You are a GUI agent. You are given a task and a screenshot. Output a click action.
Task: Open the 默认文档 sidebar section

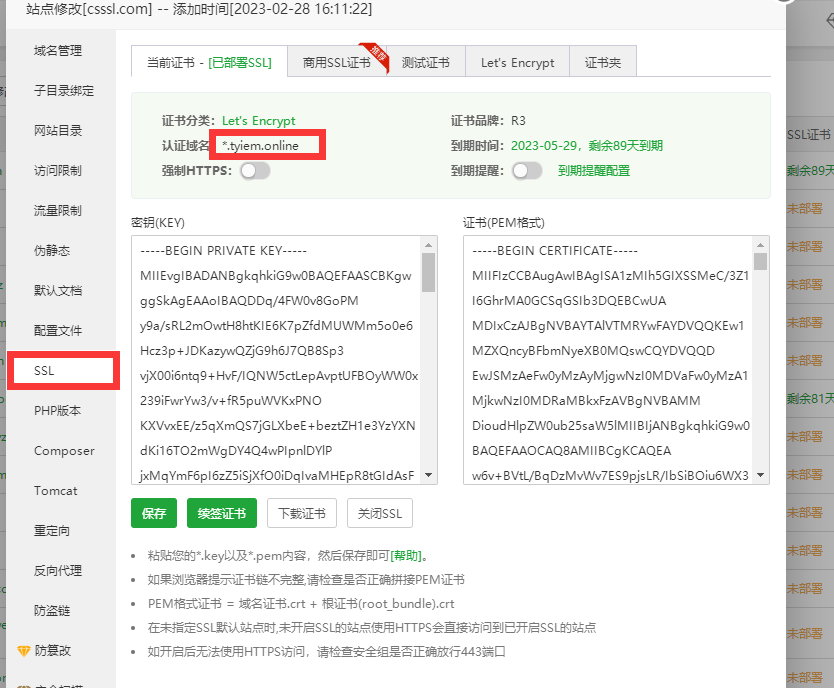58,290
